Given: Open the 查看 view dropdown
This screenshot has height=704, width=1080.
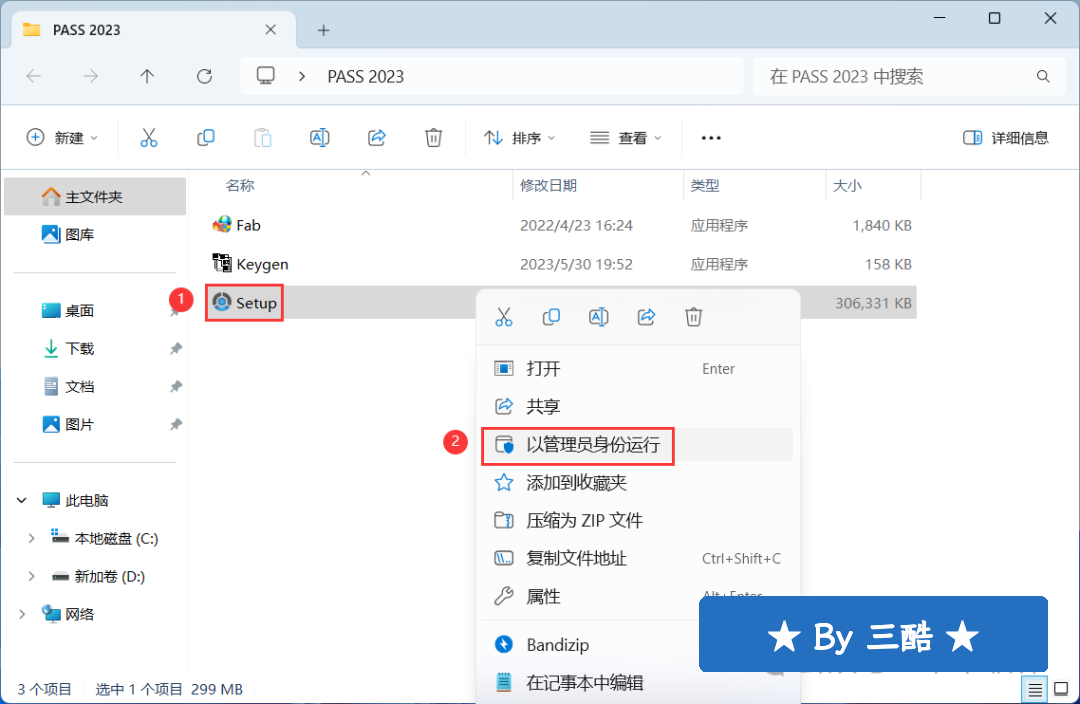Looking at the screenshot, I should (625, 138).
